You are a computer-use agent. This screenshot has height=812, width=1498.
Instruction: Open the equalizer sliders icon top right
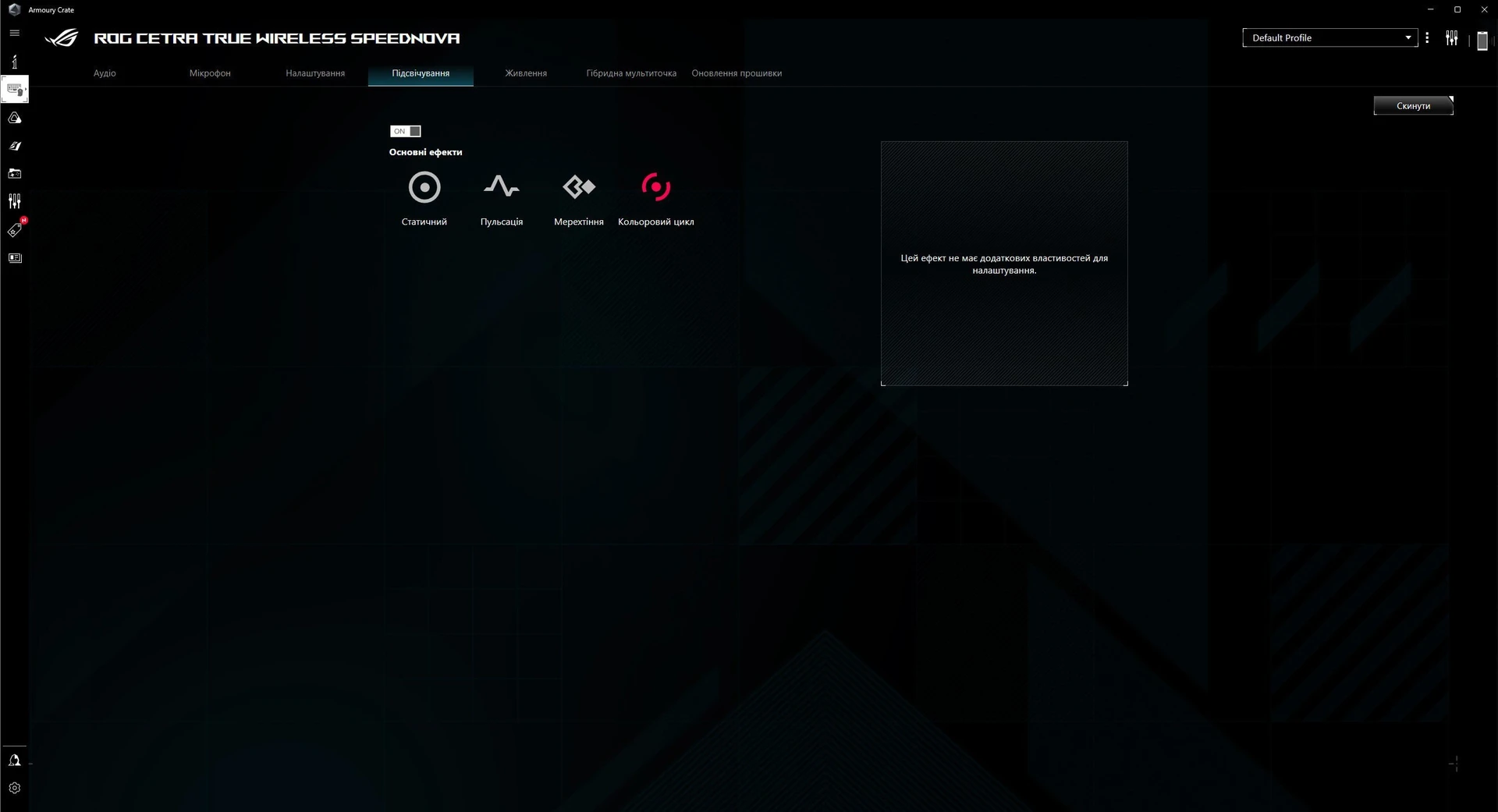[1451, 37]
